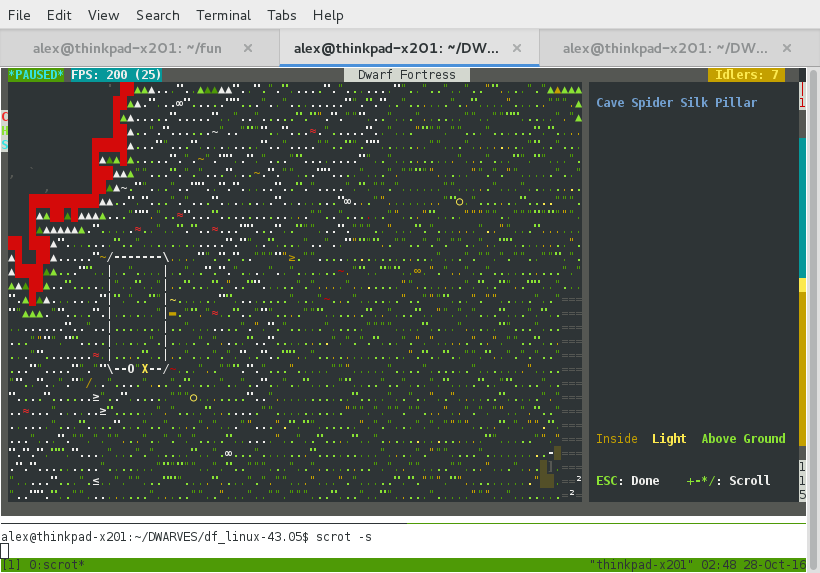Close the ~/fun terminal tab
This screenshot has width=820, height=573.
tap(248, 48)
